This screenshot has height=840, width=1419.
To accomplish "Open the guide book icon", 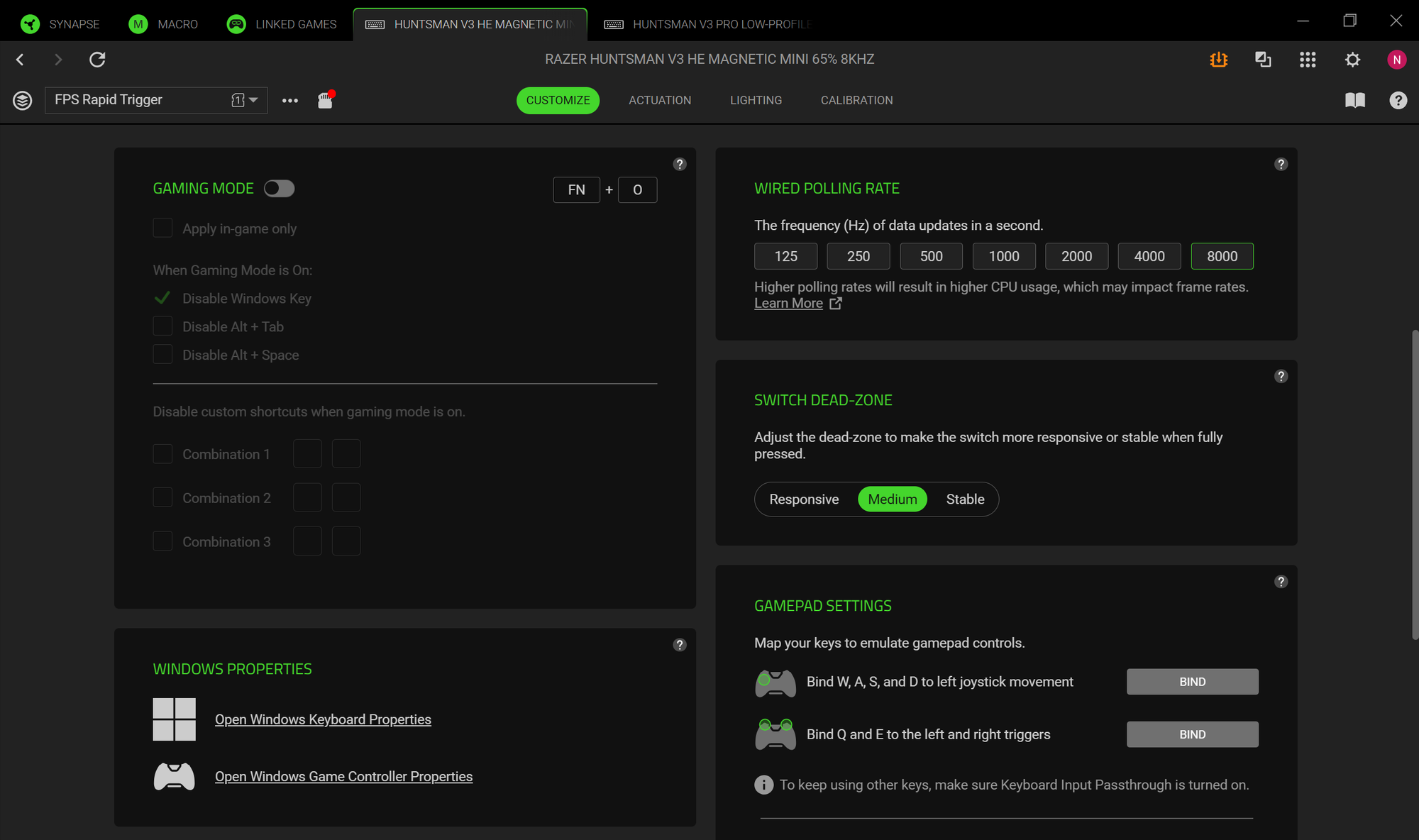I will [x=1355, y=100].
